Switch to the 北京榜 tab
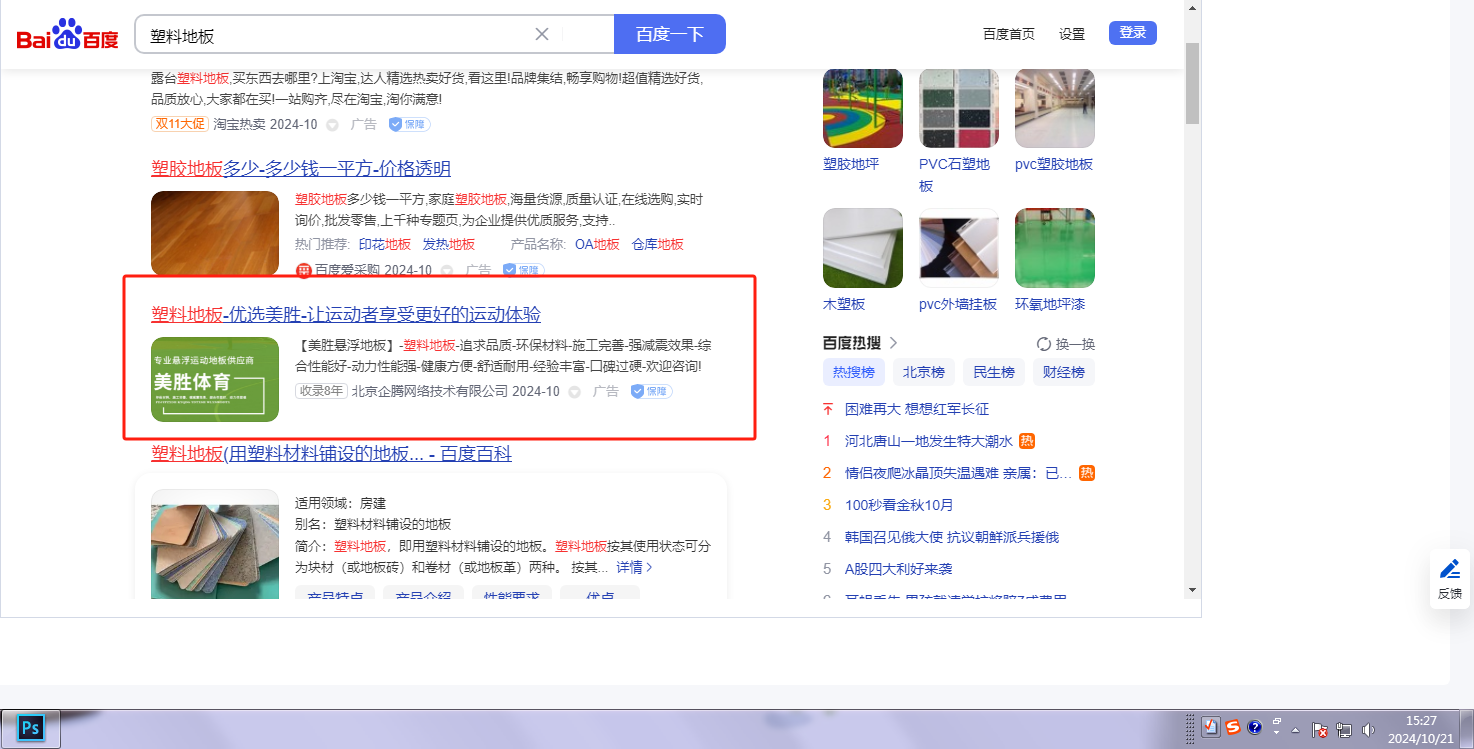This screenshot has width=1474, height=749. [924, 373]
